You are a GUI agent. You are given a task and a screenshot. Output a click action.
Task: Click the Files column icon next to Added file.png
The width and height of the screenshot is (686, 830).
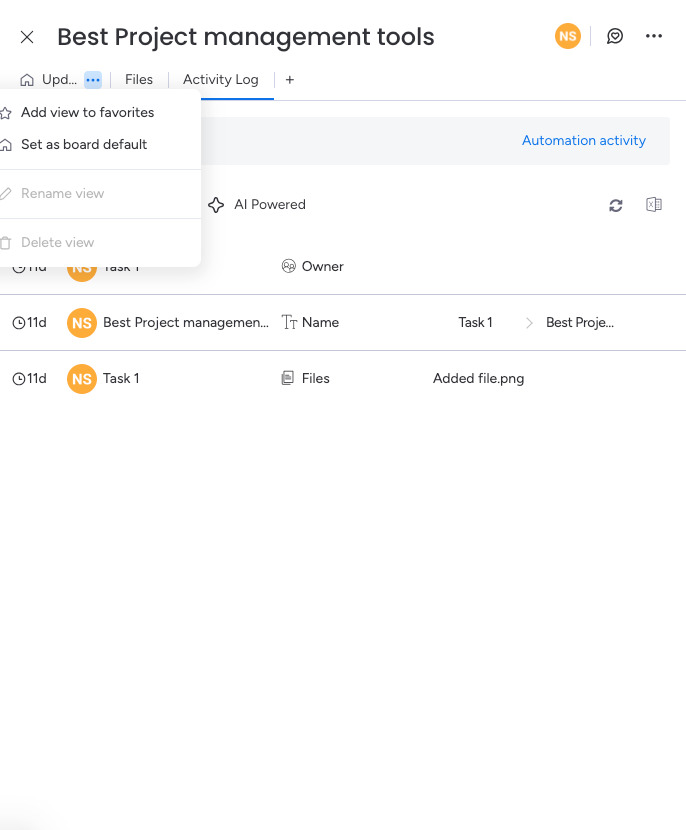coord(287,378)
